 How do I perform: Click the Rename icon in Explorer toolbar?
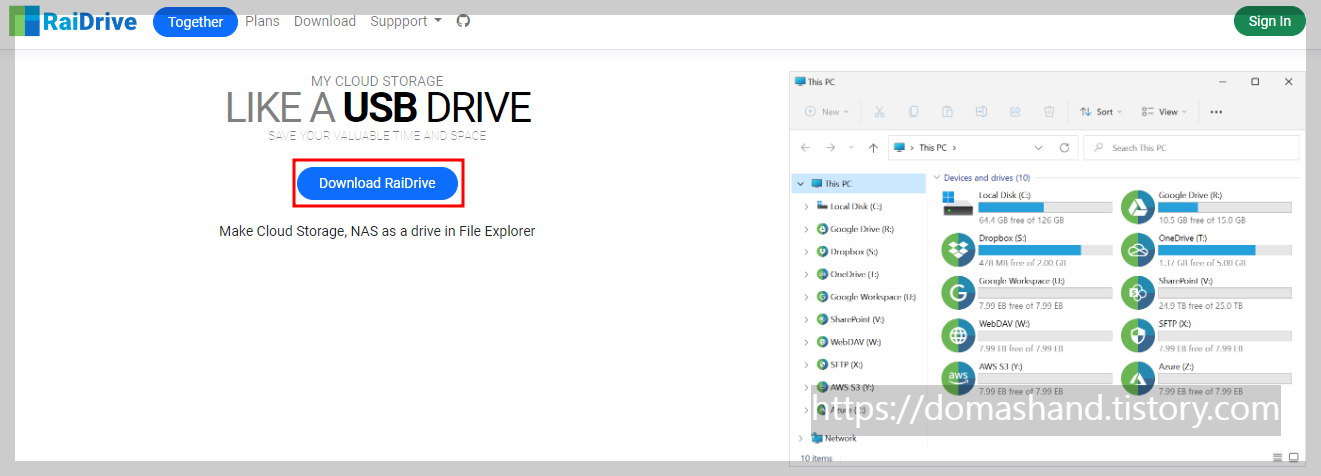pos(981,112)
